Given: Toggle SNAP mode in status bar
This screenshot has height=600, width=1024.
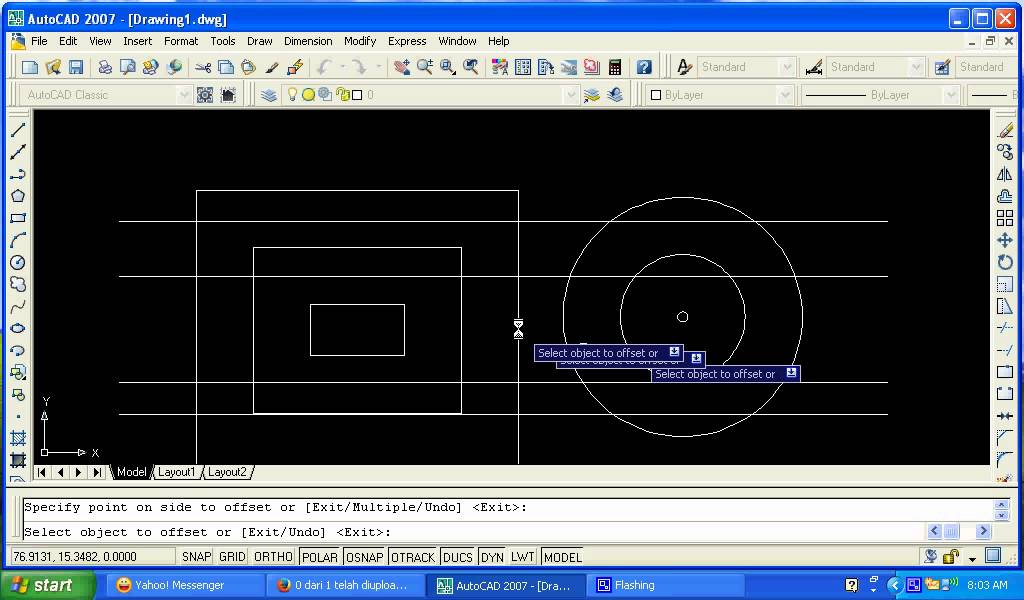Looking at the screenshot, I should pyautogui.click(x=196, y=557).
